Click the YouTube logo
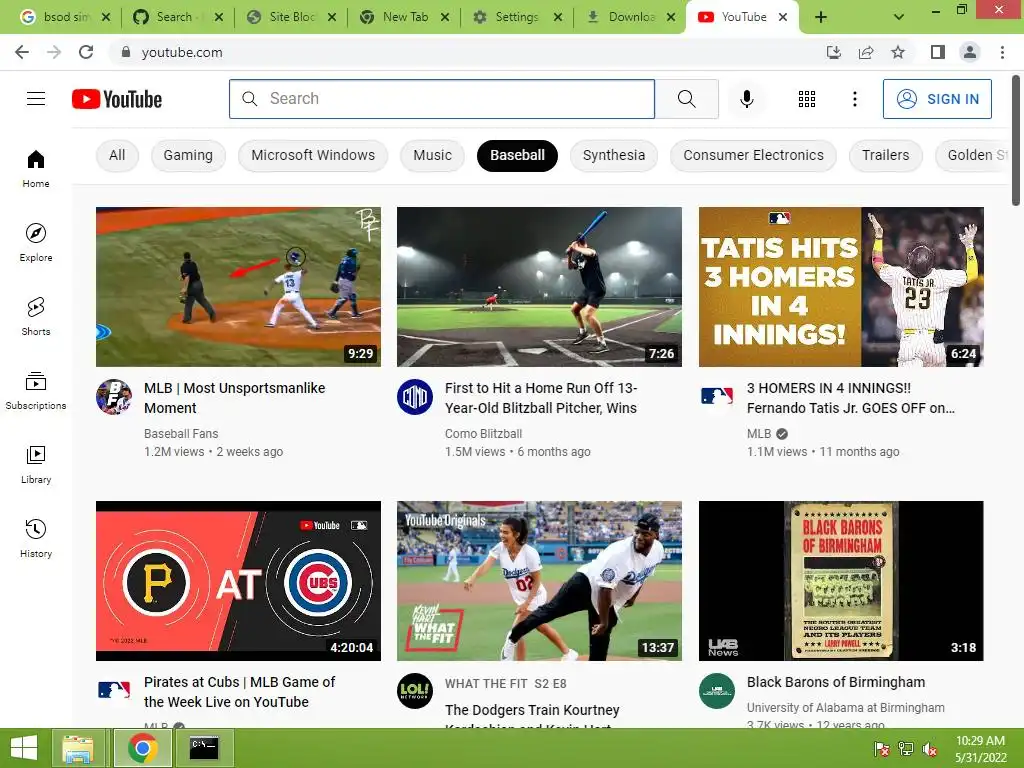This screenshot has height=768, width=1024. (x=117, y=99)
